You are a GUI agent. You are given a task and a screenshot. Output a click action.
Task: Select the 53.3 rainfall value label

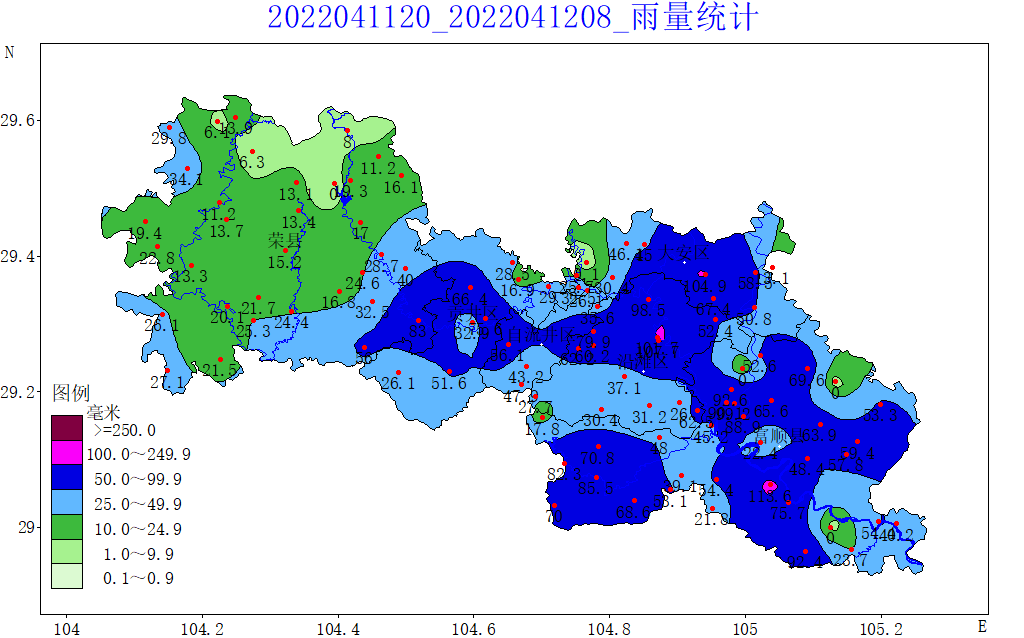coord(880,415)
